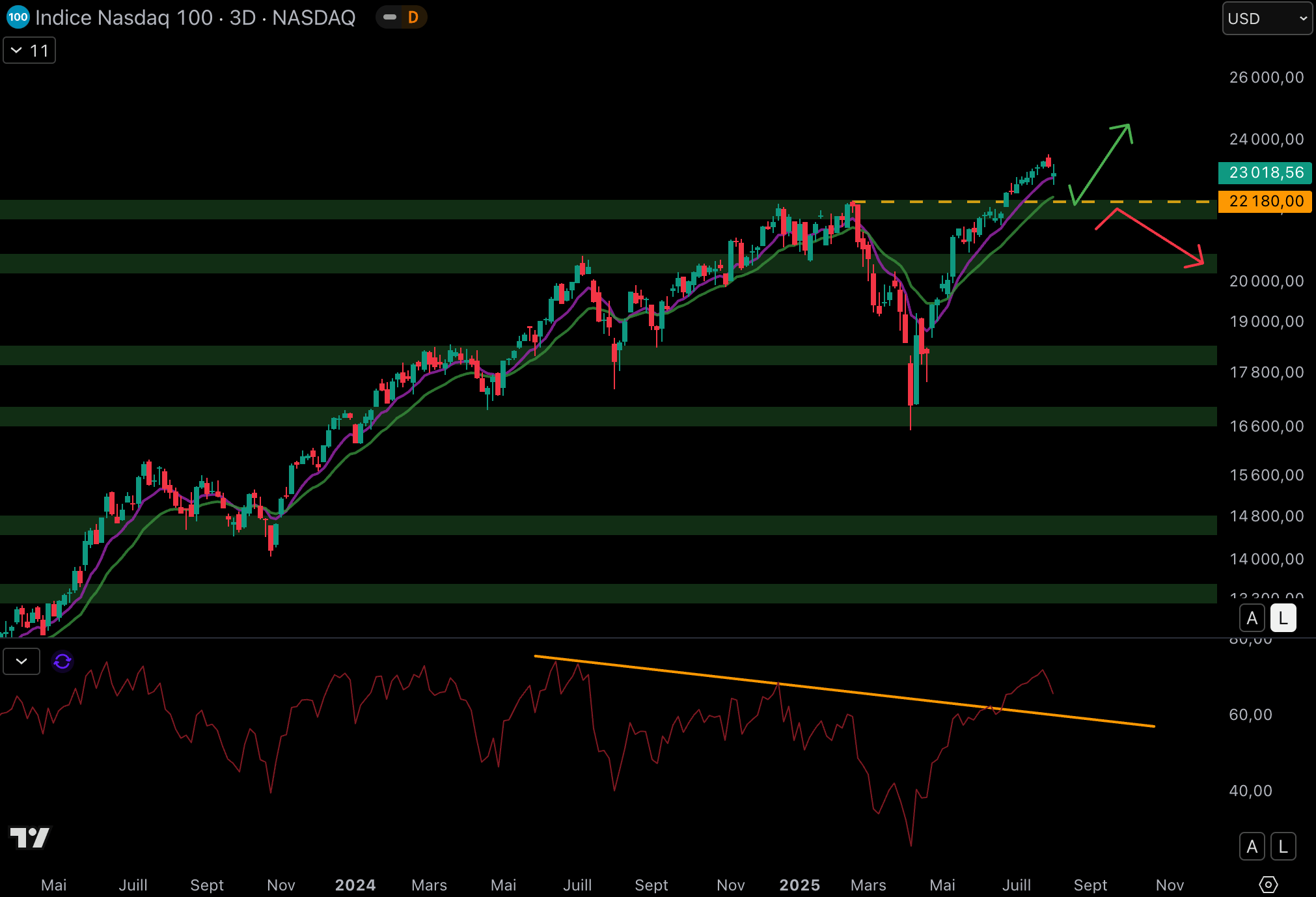Toggle auto scale A on price pane
The width and height of the screenshot is (1316, 897).
tap(1252, 618)
